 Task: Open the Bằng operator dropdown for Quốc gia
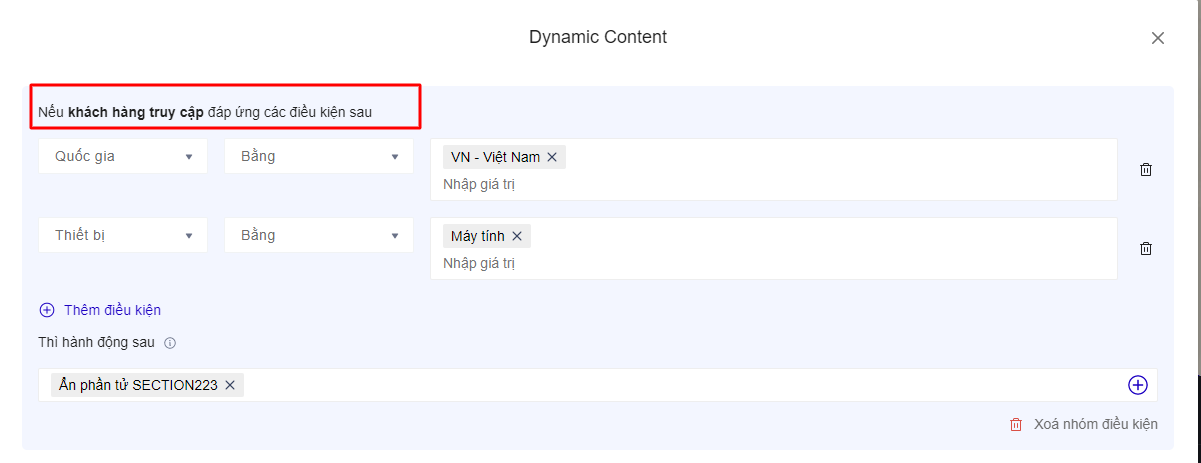point(319,156)
